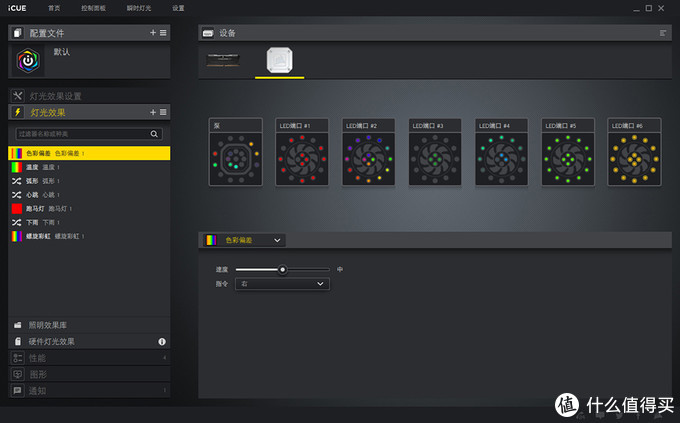The height and width of the screenshot is (423, 680).
Task: Click the iCUE logo
Action: [x=17, y=8]
